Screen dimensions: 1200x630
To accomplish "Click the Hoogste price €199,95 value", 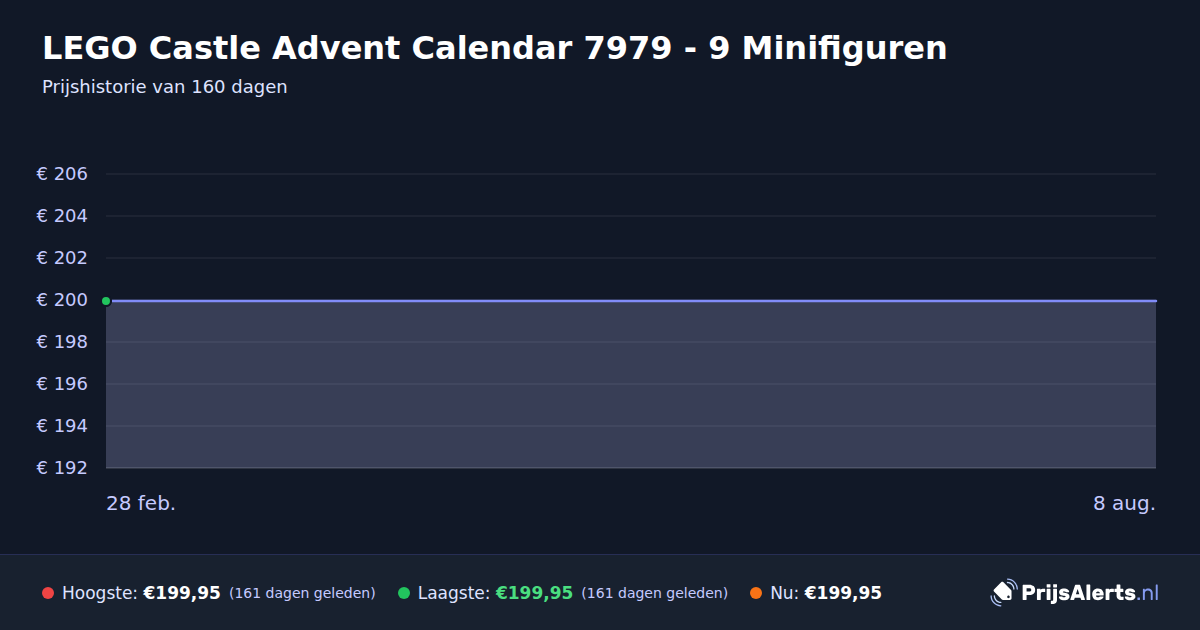I will coord(182,593).
